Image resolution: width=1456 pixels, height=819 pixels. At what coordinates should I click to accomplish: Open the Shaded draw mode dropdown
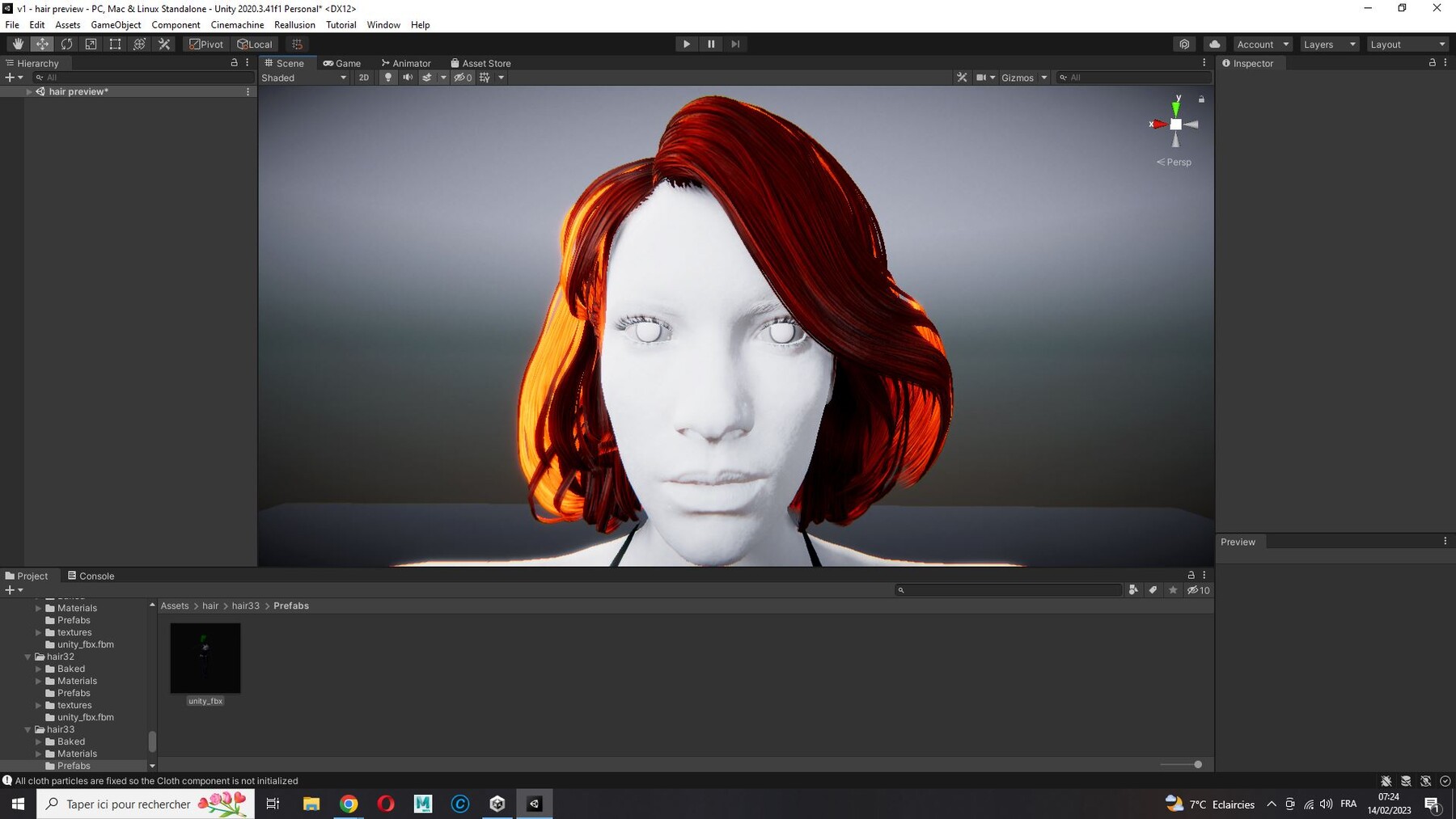click(x=304, y=78)
